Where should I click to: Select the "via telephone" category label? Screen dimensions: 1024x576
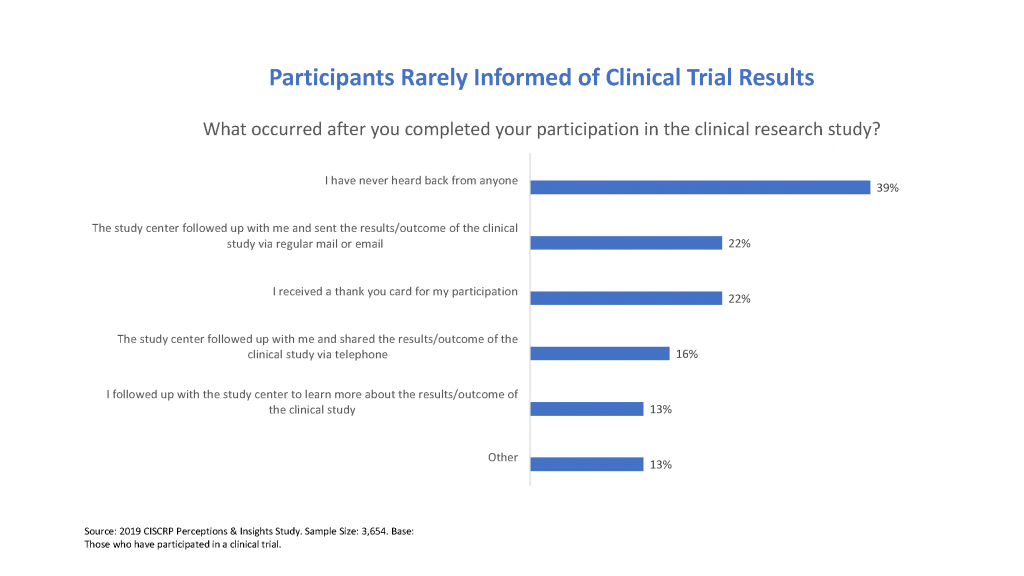[x=317, y=346]
